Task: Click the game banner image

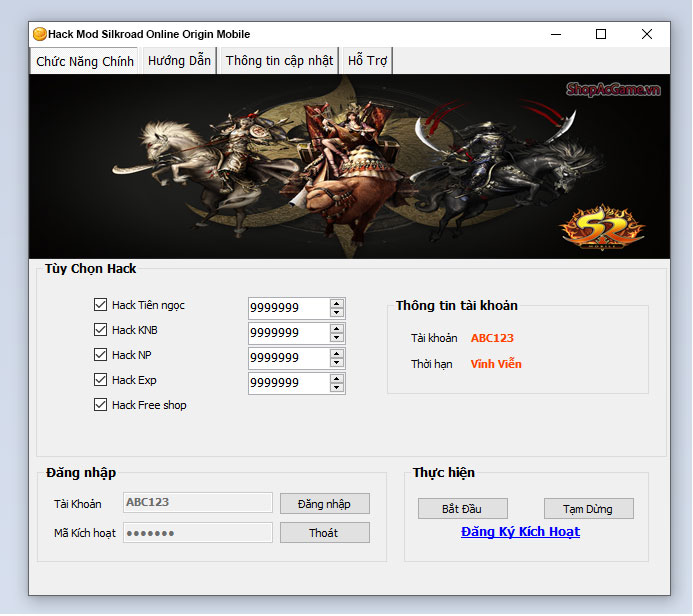Action: [x=349, y=167]
